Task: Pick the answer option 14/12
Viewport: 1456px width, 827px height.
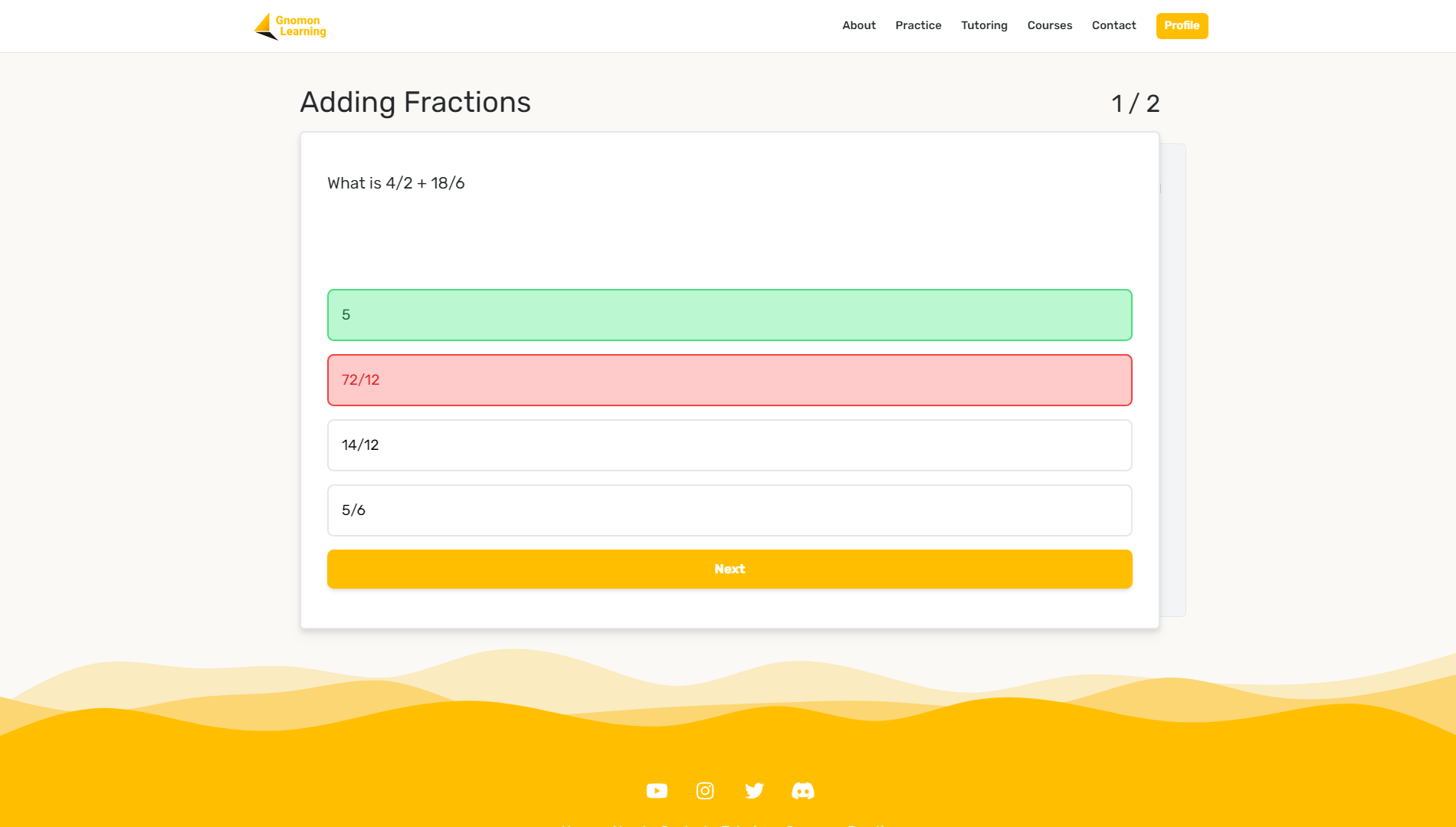Action: point(729,445)
